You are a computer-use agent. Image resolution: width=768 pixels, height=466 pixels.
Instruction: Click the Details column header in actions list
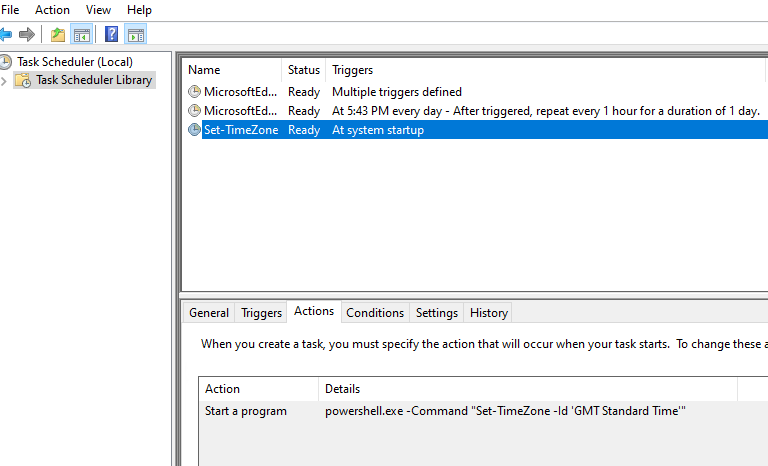(528, 389)
